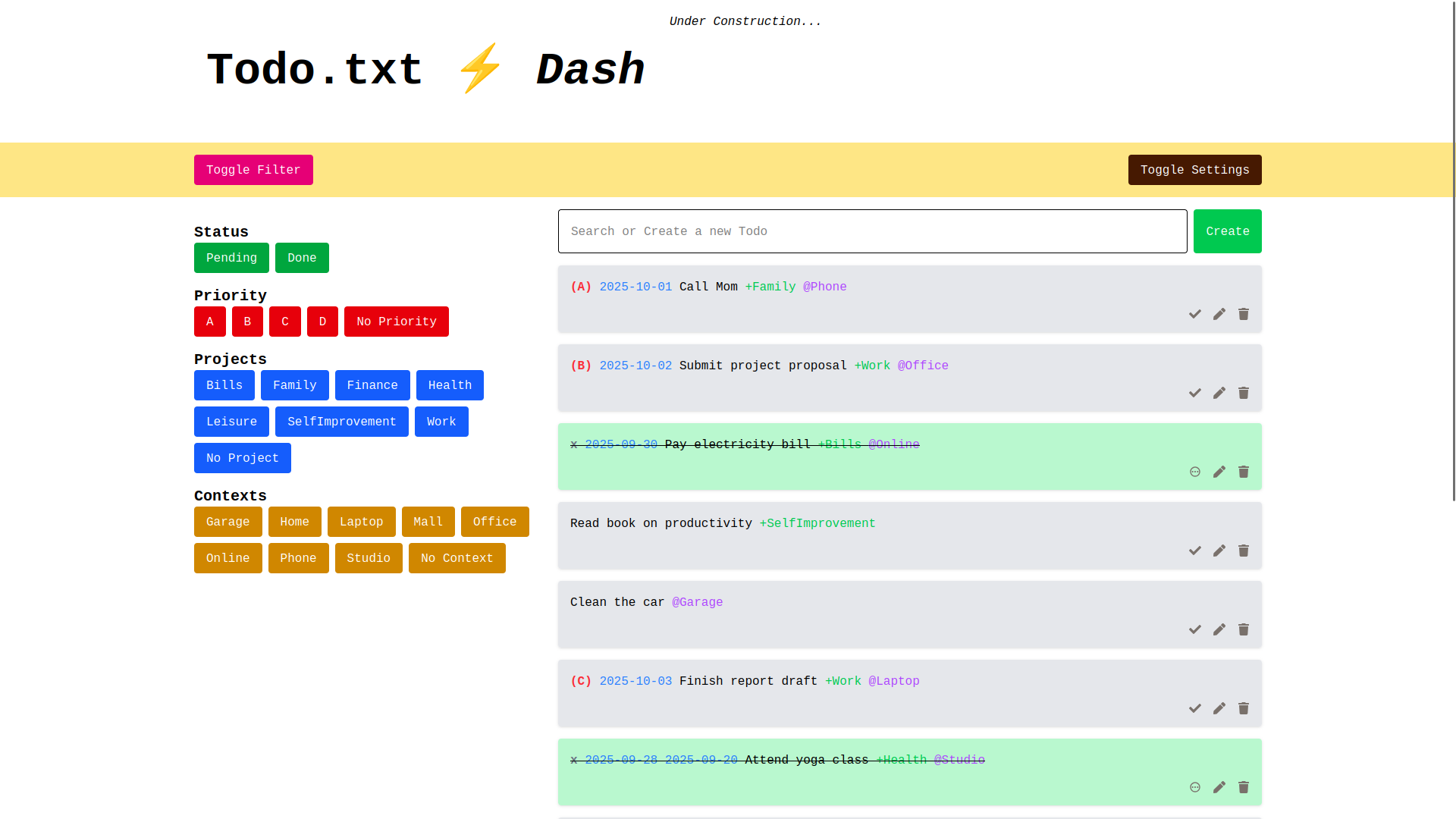This screenshot has height=819, width=1456.
Task: Open the Toggle Settings panel
Action: click(x=1194, y=170)
